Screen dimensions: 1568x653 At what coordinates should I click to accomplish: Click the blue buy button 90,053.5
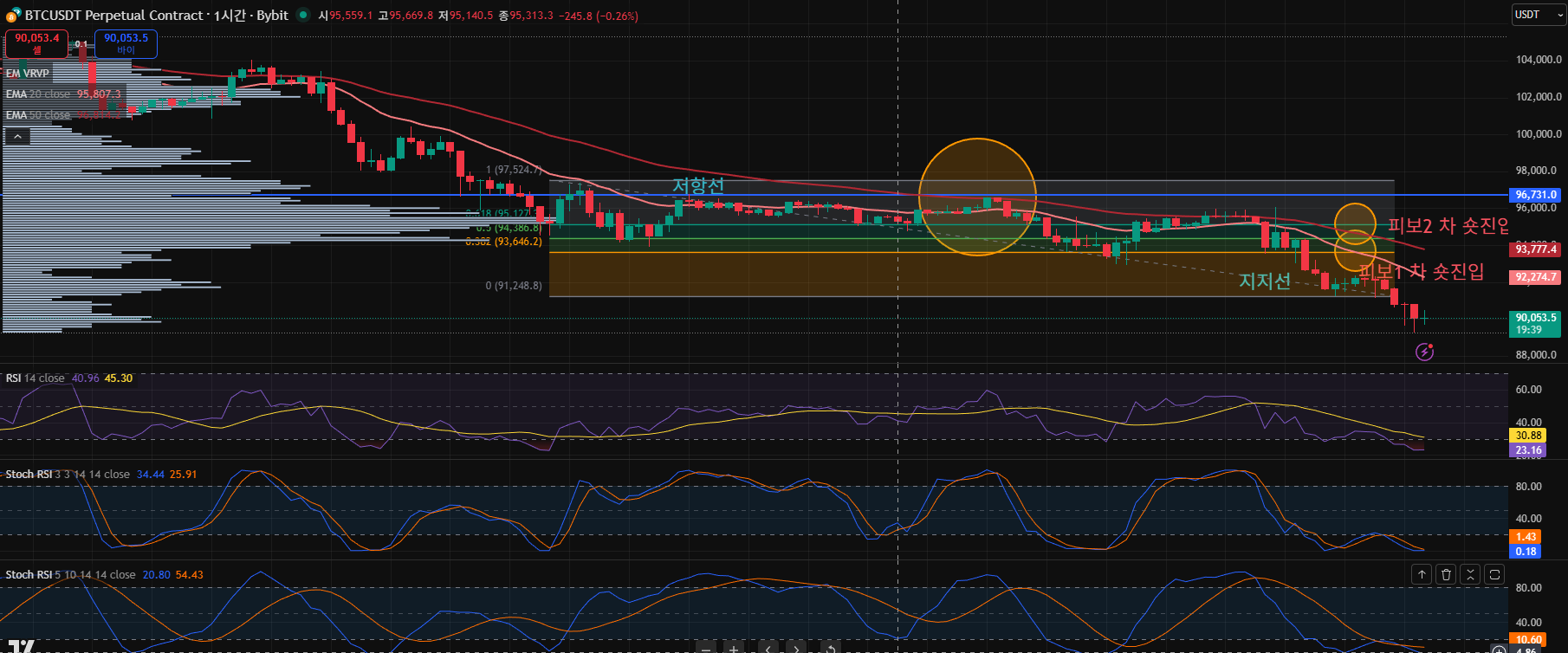pyautogui.click(x=126, y=43)
